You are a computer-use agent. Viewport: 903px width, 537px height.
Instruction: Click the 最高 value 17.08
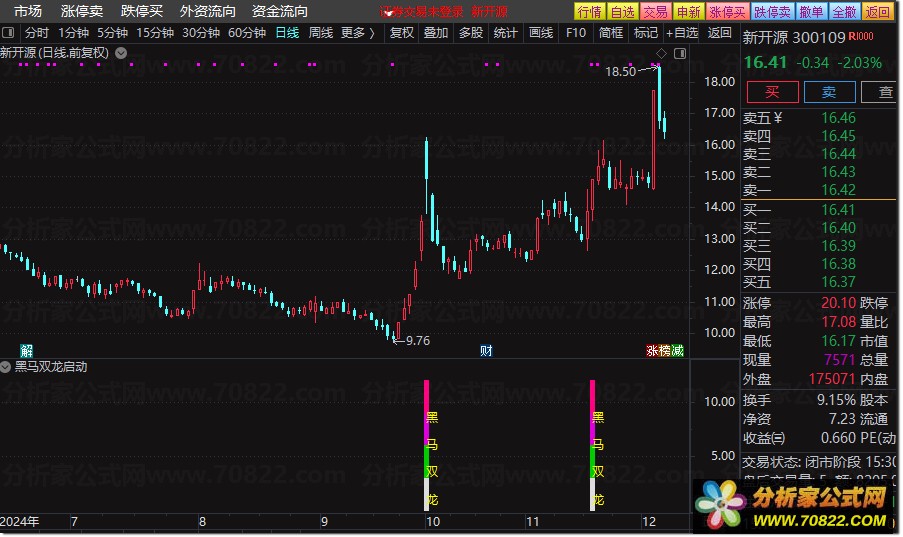tap(838, 322)
